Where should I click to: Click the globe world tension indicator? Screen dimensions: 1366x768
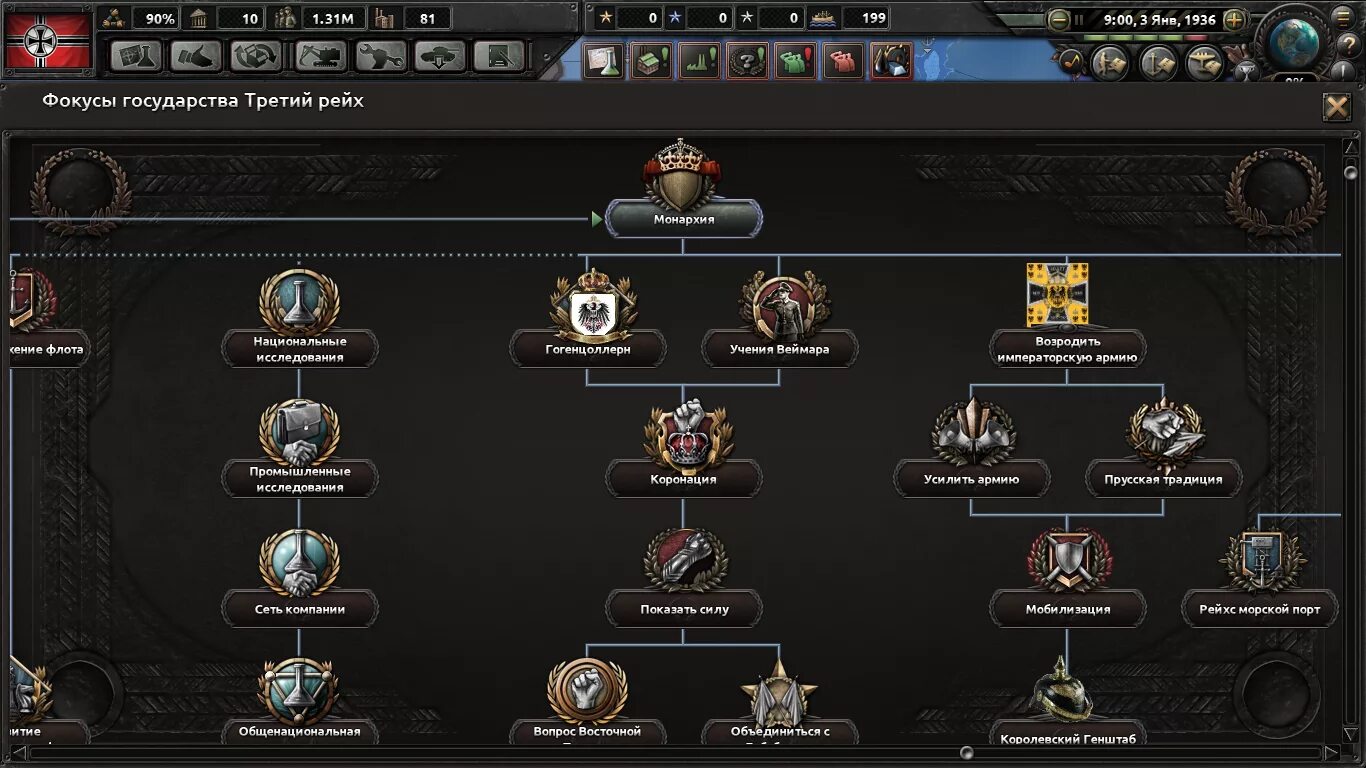[1293, 42]
